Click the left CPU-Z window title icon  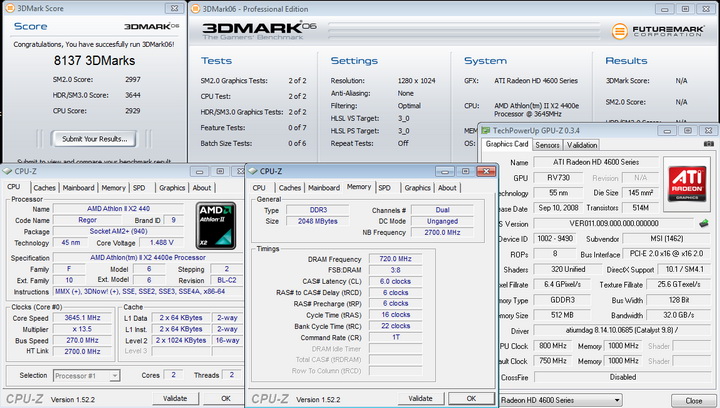click(7, 171)
